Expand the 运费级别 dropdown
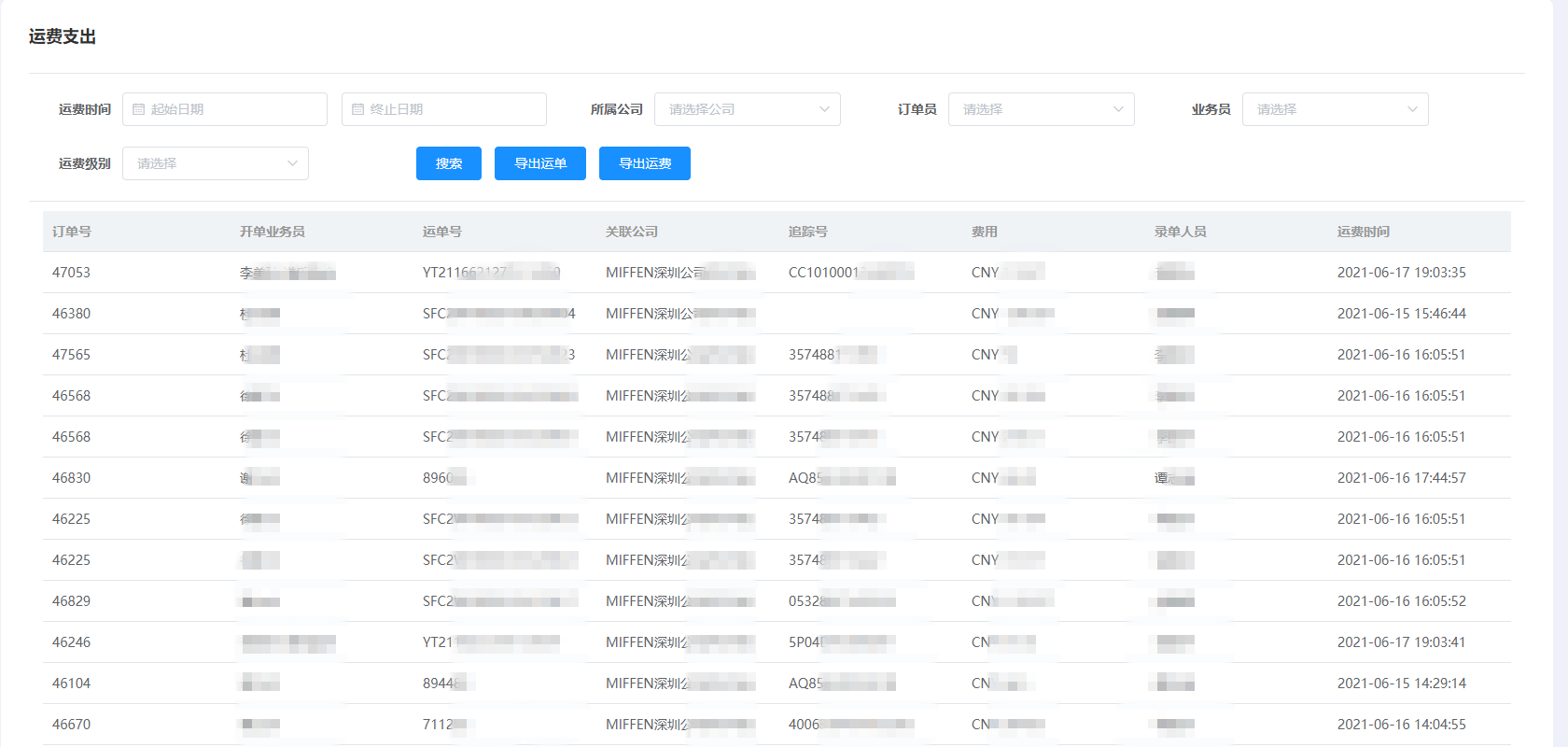 pyautogui.click(x=215, y=163)
